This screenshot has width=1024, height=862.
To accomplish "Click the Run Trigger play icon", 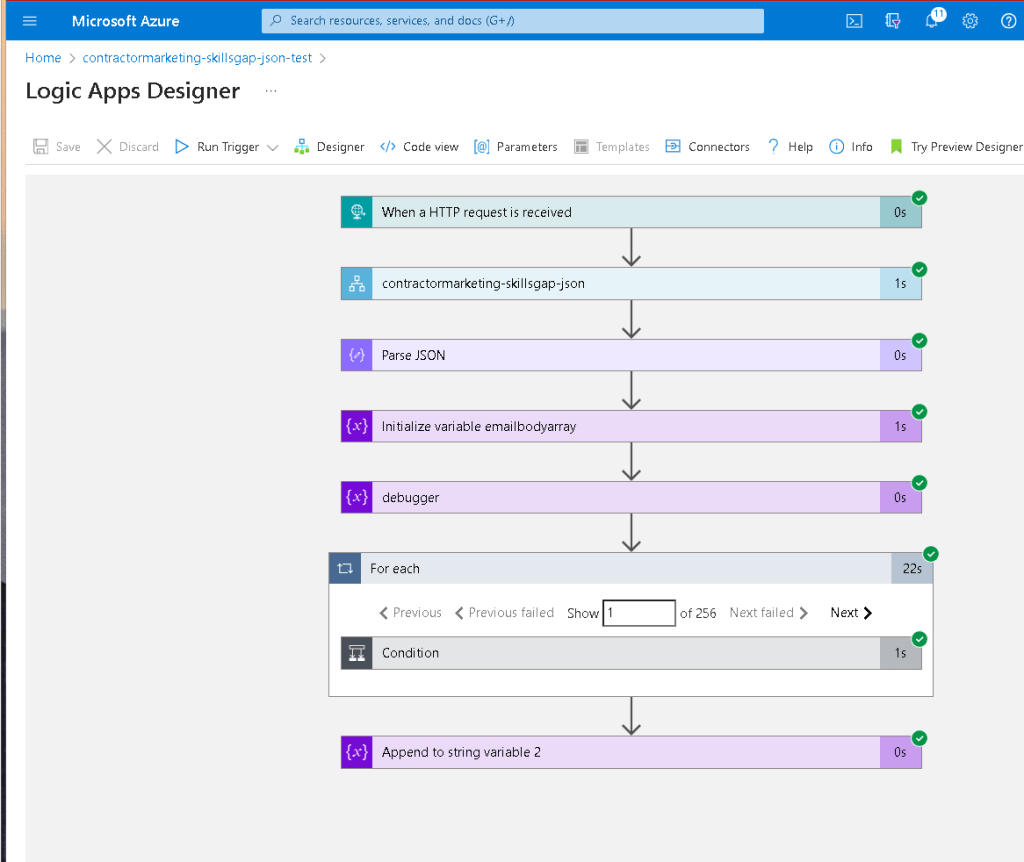I will tap(182, 146).
